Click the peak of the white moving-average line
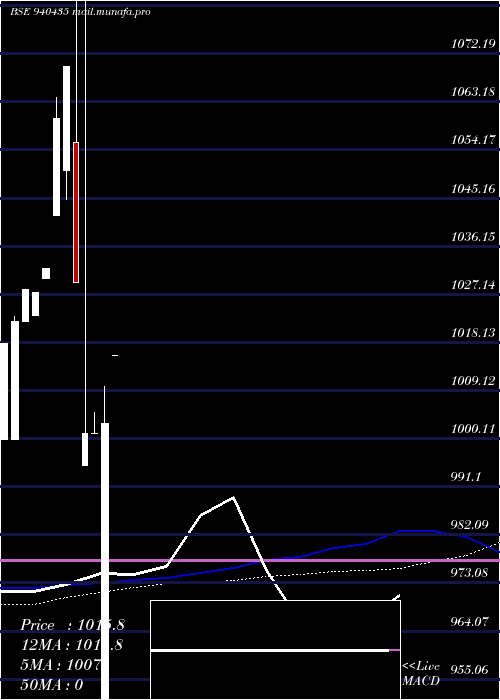Screen dimensions: 500x700 (x=233, y=497)
